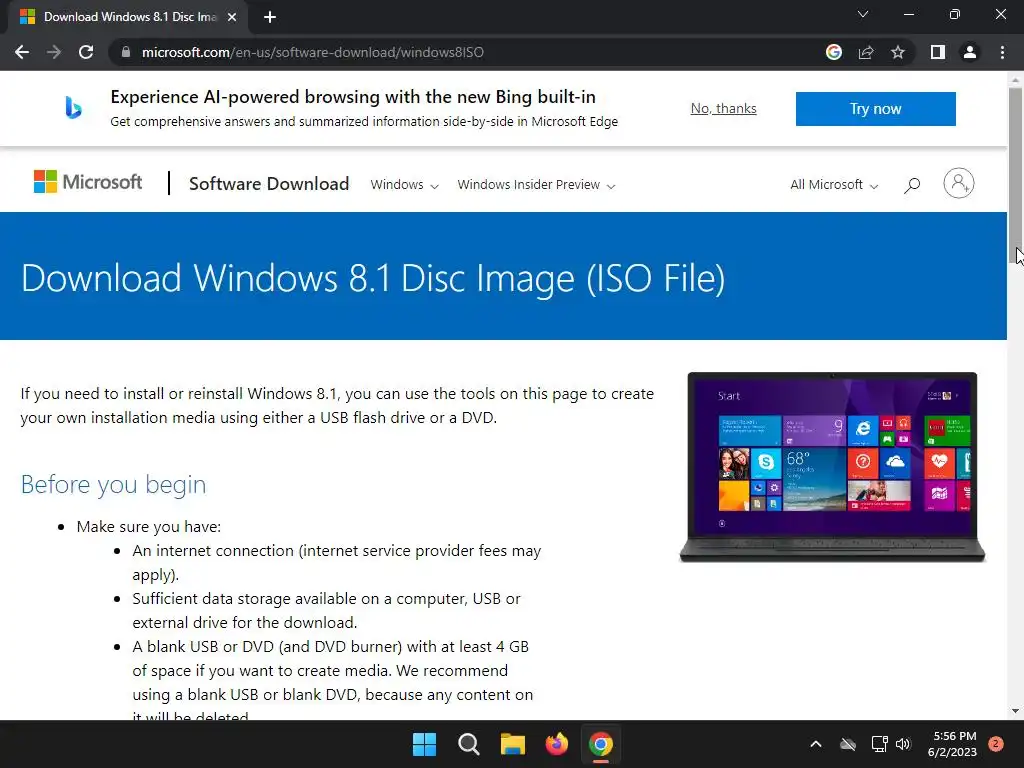This screenshot has height=768, width=1024.
Task: Open network status tray icon
Action: click(x=879, y=744)
